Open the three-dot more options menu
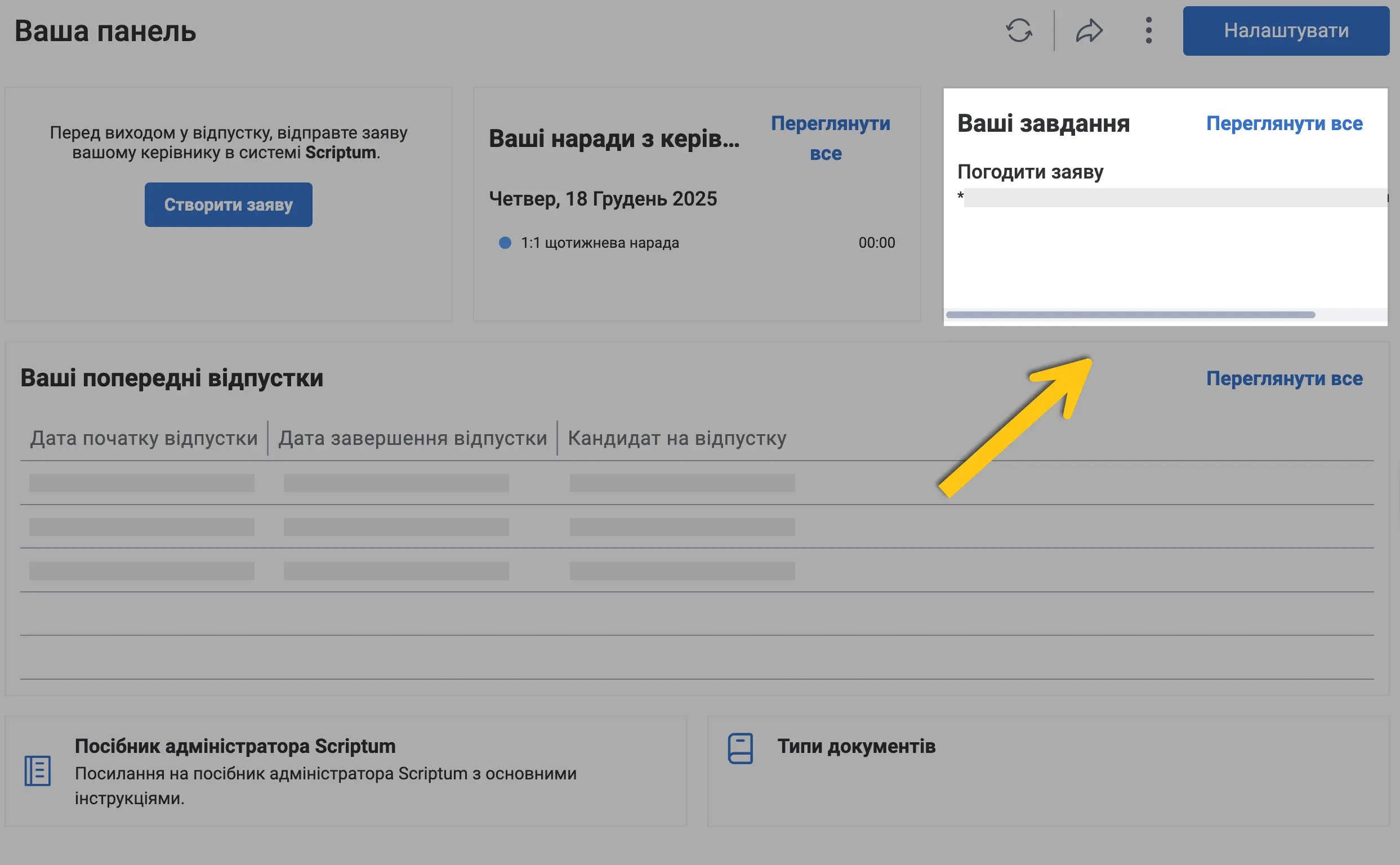Viewport: 1400px width, 865px height. pyautogui.click(x=1148, y=30)
